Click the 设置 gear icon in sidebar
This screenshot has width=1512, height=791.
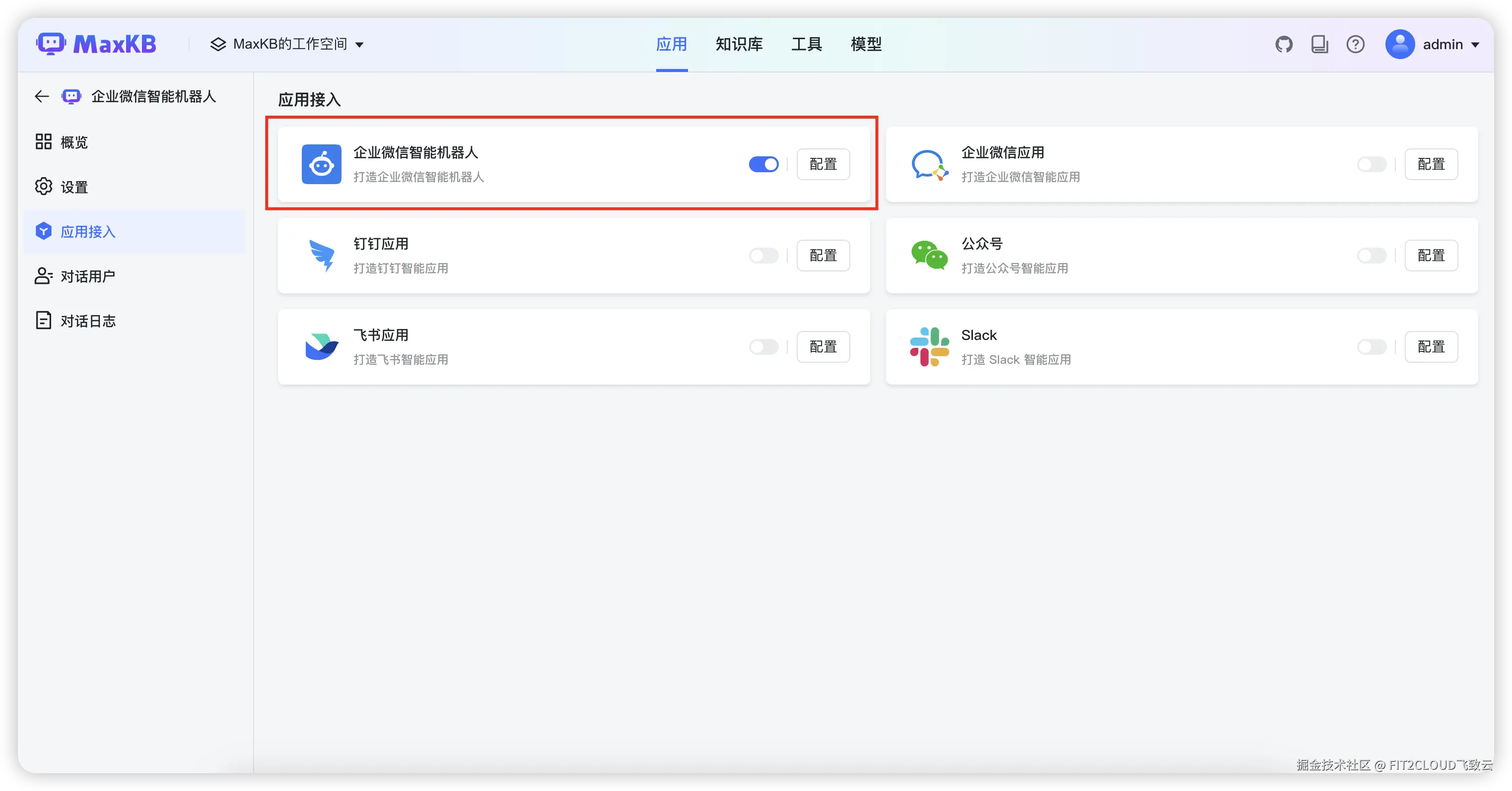[x=44, y=186]
